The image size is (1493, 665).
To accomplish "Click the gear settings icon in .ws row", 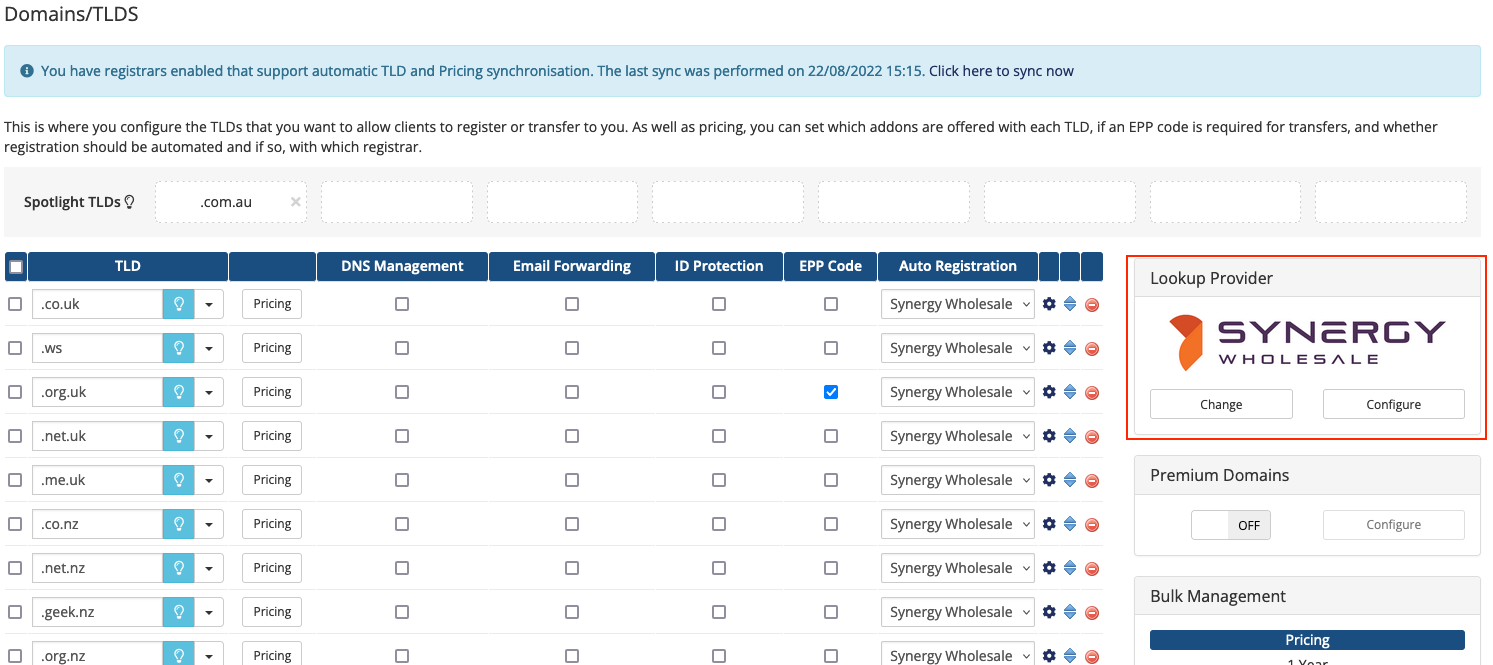I will click(1049, 348).
